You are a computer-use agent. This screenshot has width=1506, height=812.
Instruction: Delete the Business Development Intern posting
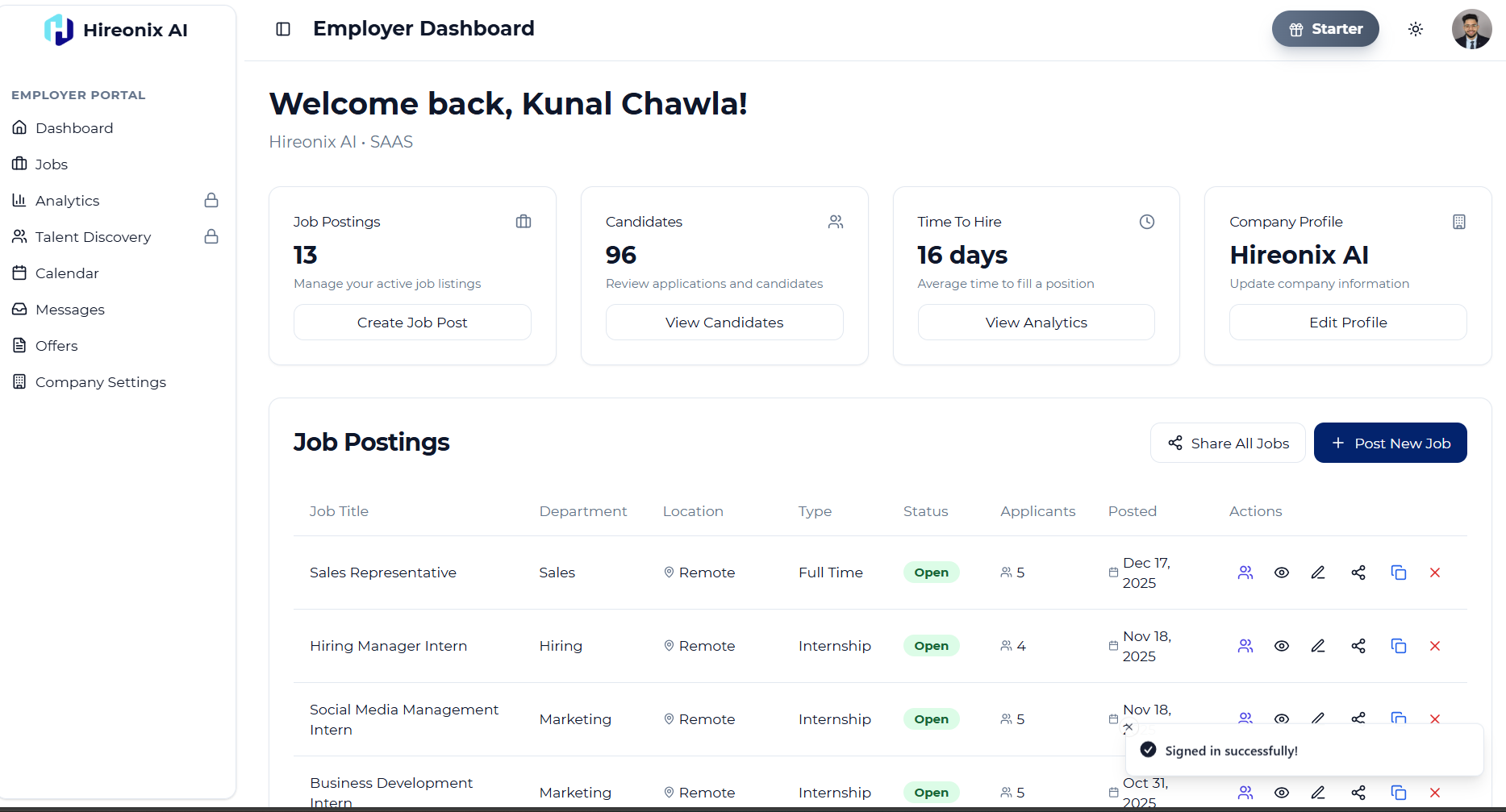(x=1435, y=793)
